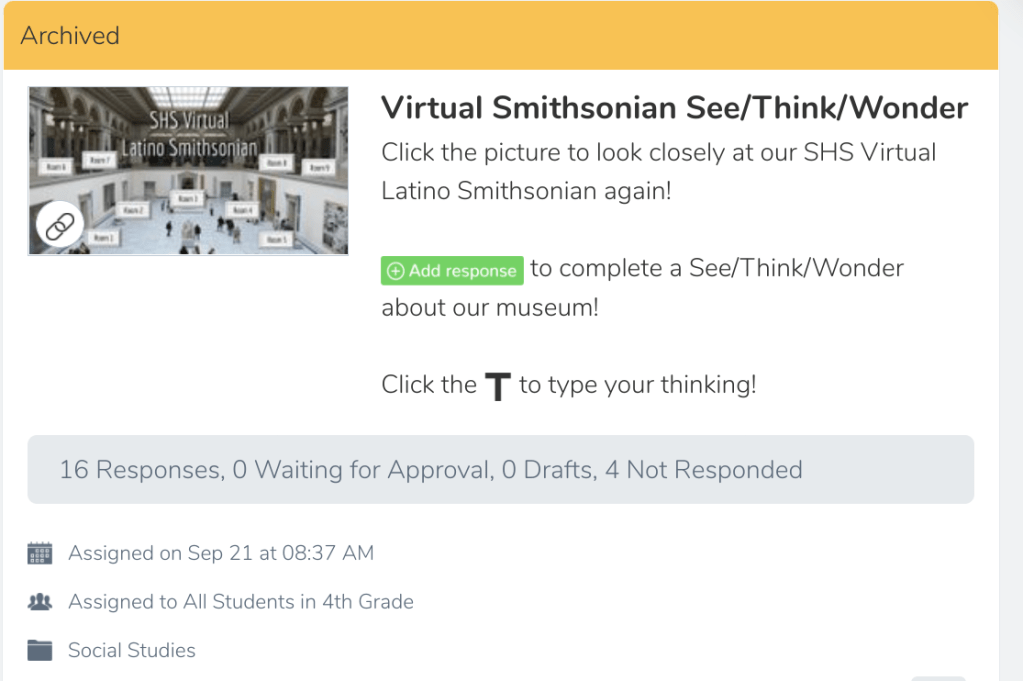This screenshot has width=1023, height=681.
Task: Click Assigned to All Students in 4th Grade
Action: (x=240, y=602)
